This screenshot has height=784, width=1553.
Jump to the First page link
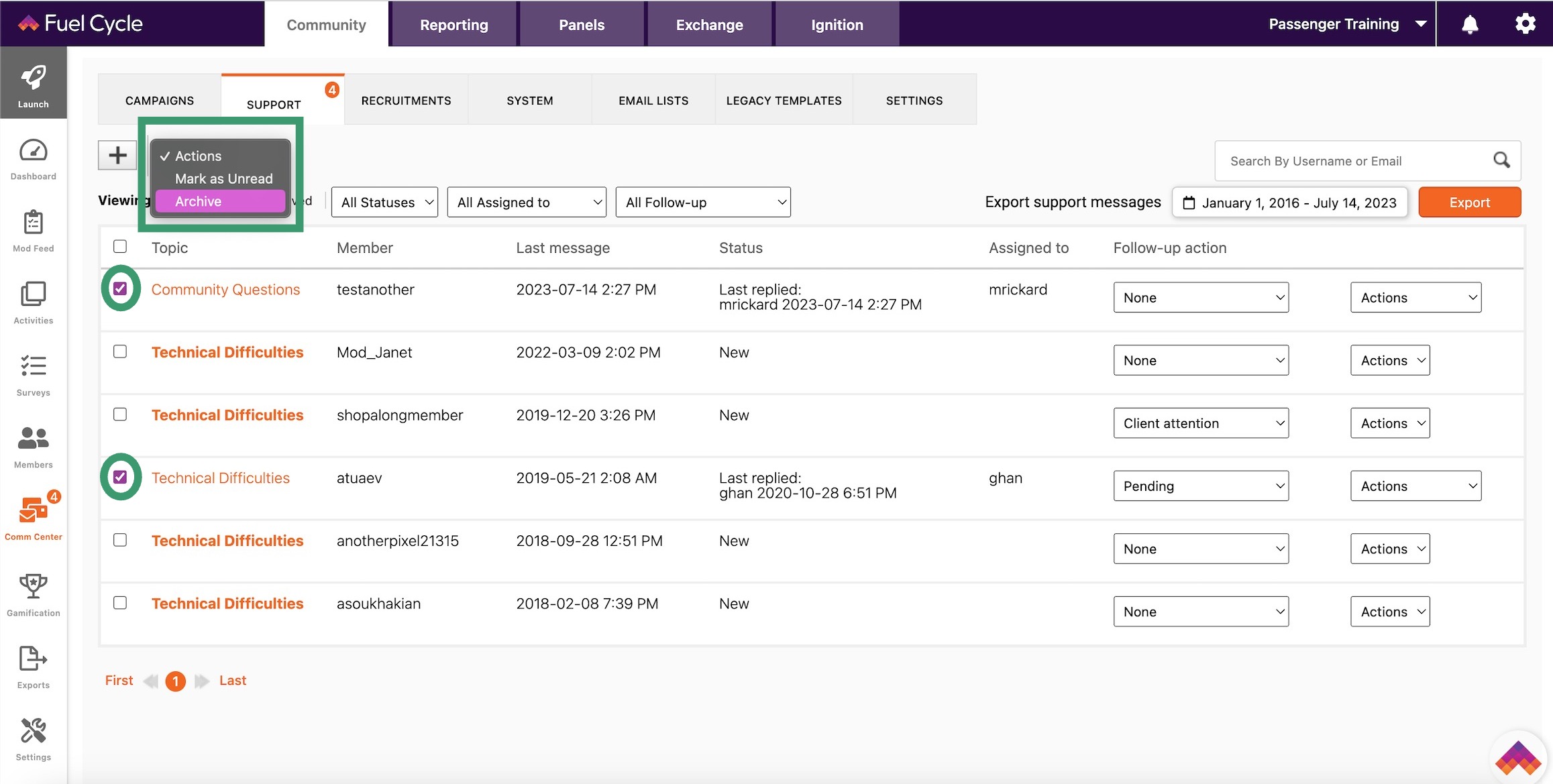(119, 680)
